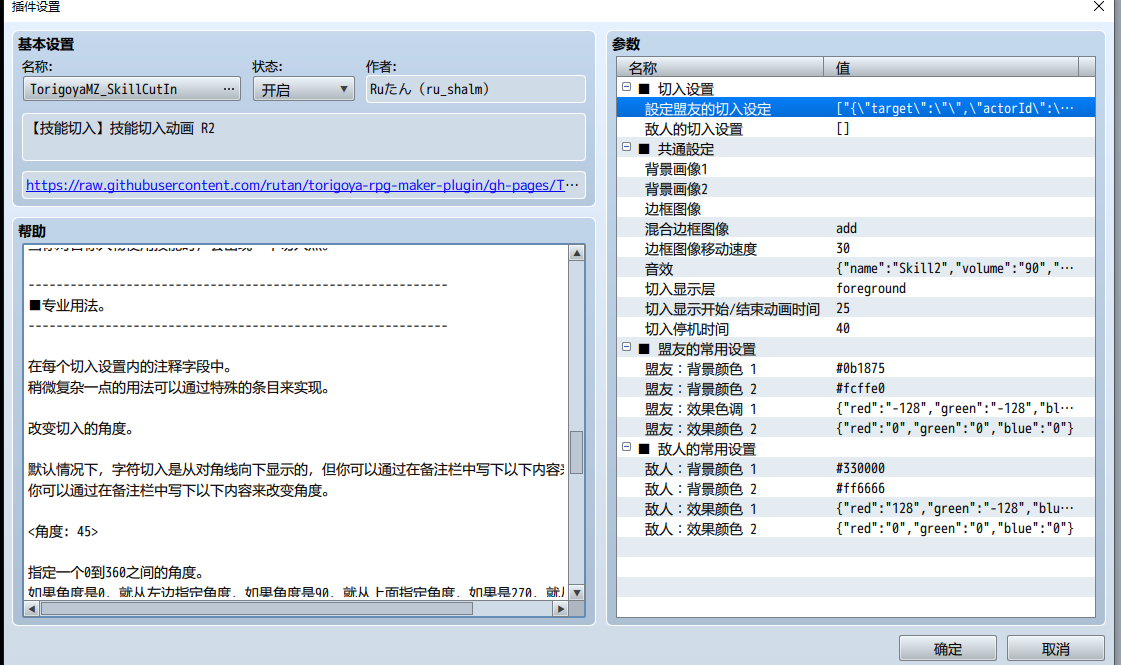
Task: Collapse the 切入设置 parameter group
Action: pos(626,87)
